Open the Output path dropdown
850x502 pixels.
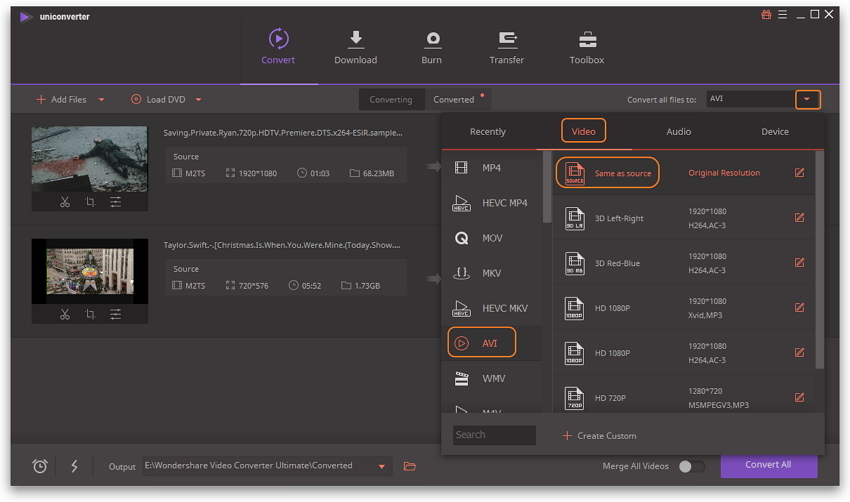coord(382,466)
